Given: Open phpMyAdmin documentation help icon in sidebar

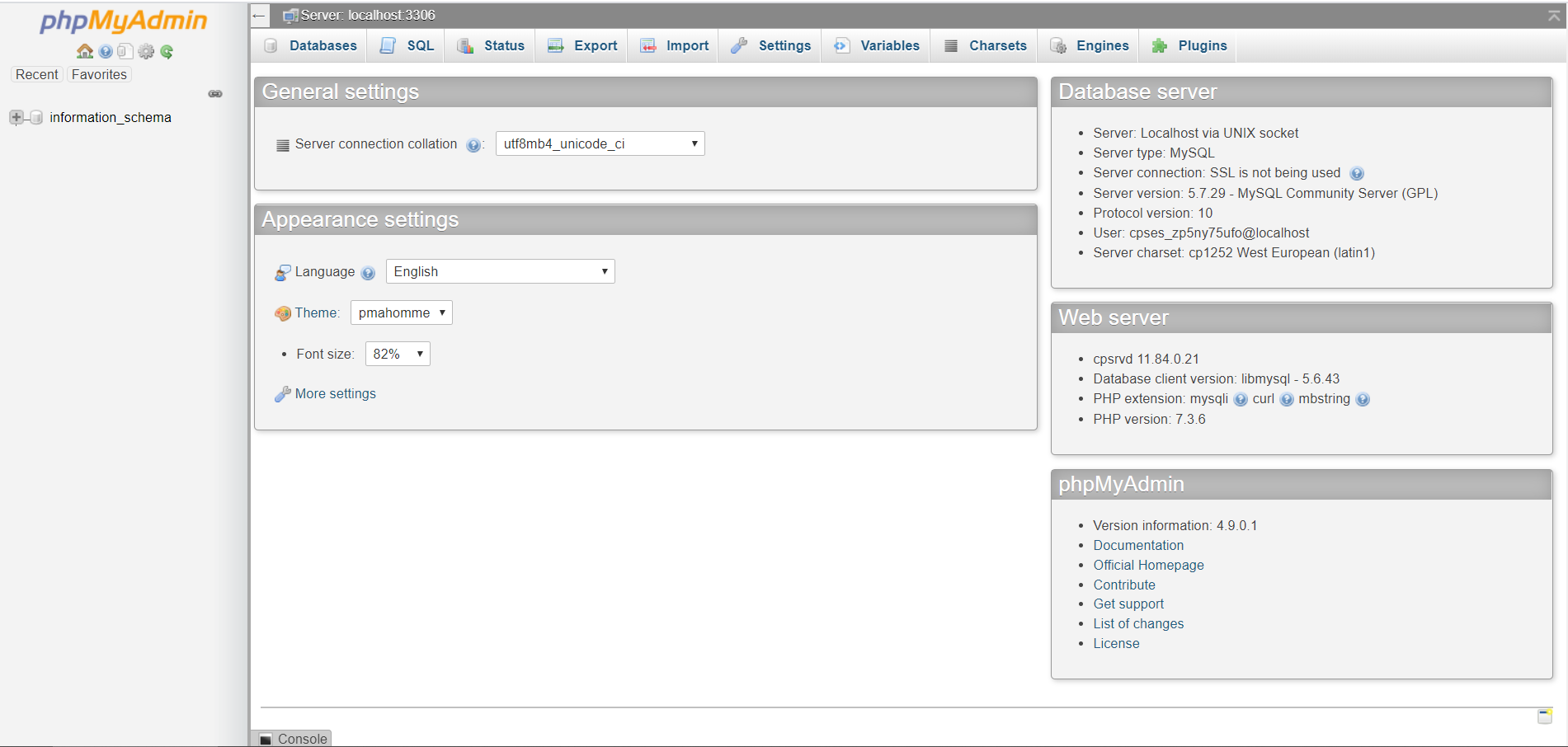Looking at the screenshot, I should [x=106, y=51].
